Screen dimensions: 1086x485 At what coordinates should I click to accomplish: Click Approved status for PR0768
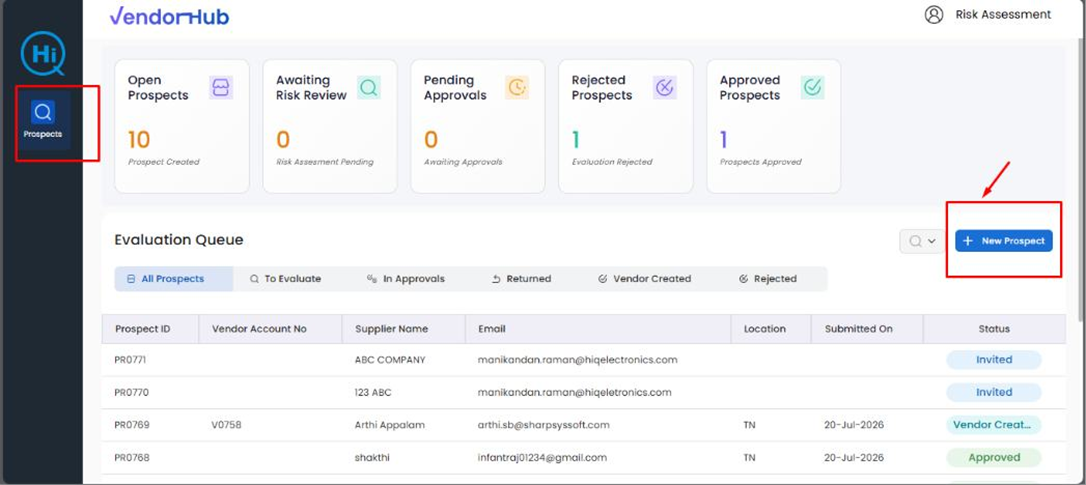pos(994,457)
